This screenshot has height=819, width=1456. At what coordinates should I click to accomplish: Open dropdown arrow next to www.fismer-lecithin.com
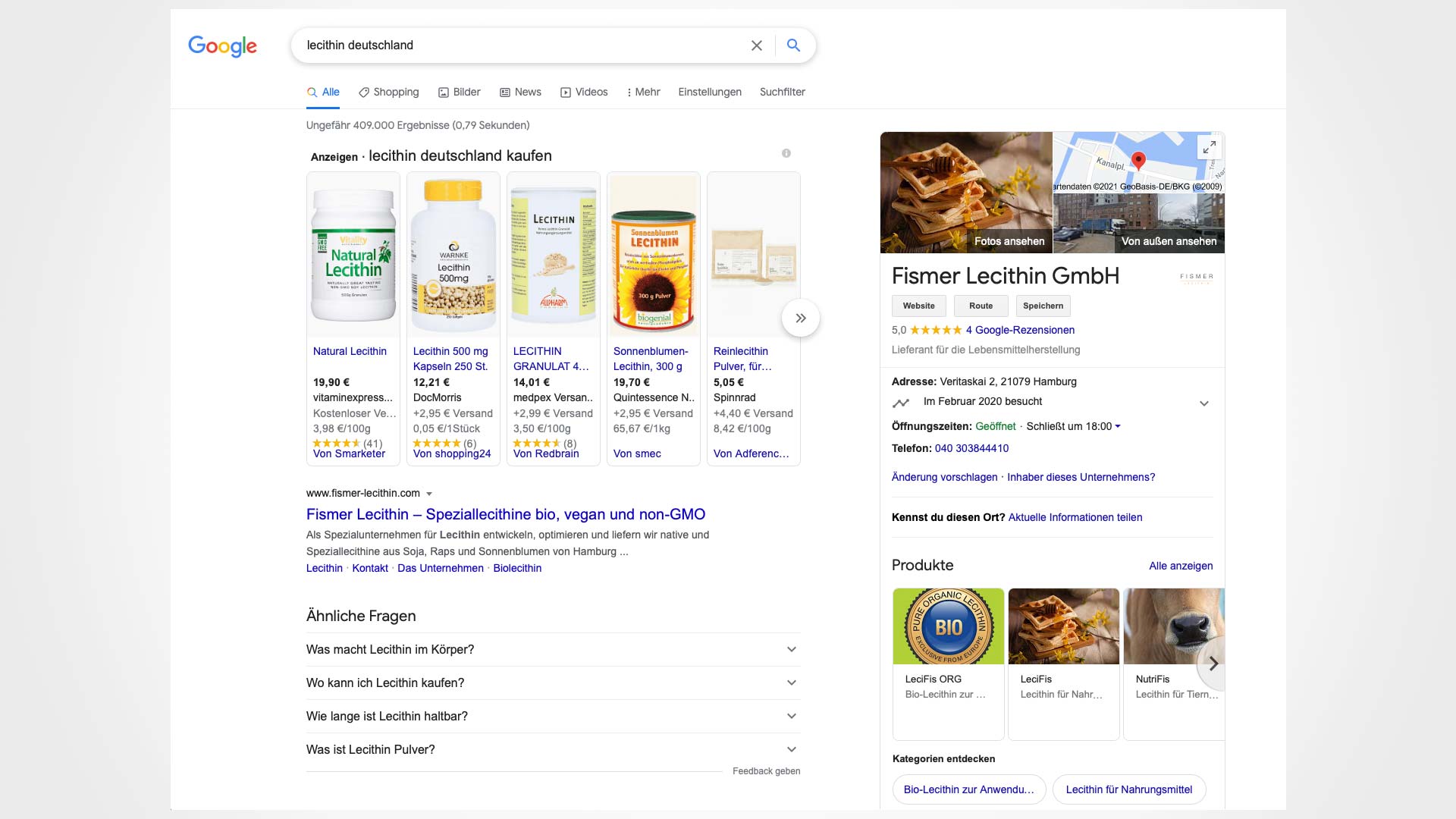pos(429,494)
